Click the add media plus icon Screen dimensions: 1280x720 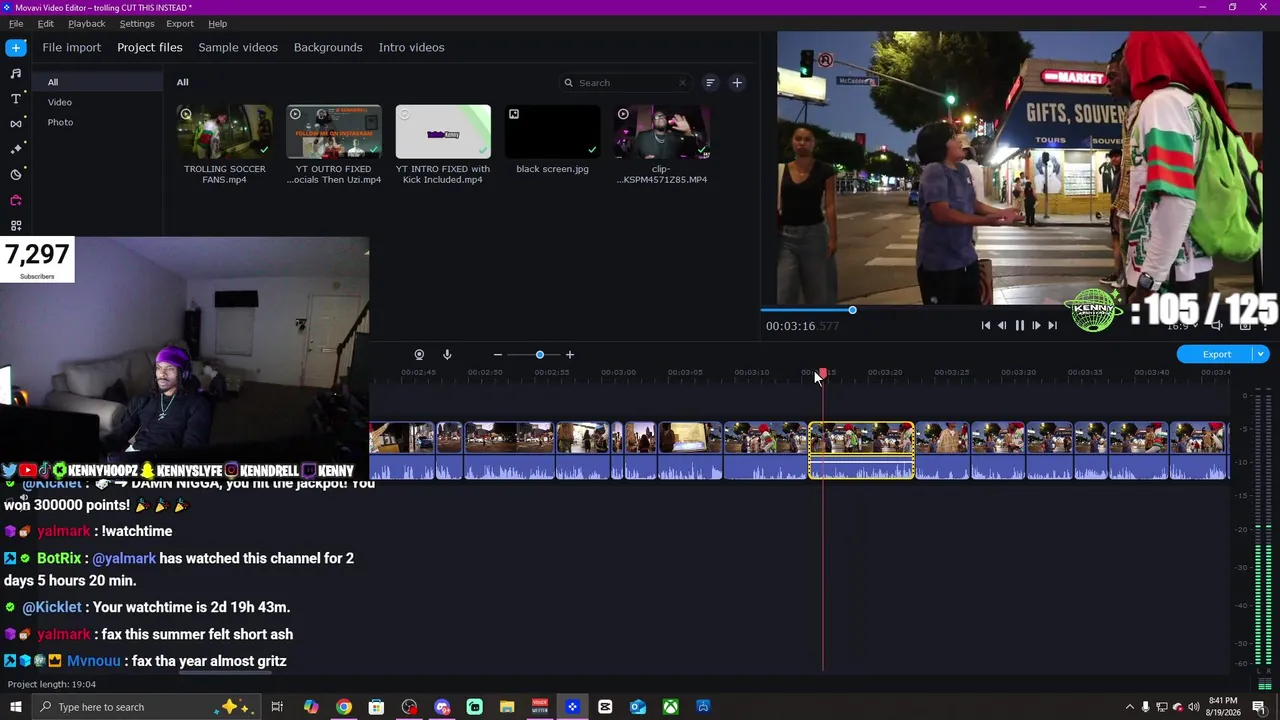click(x=737, y=83)
